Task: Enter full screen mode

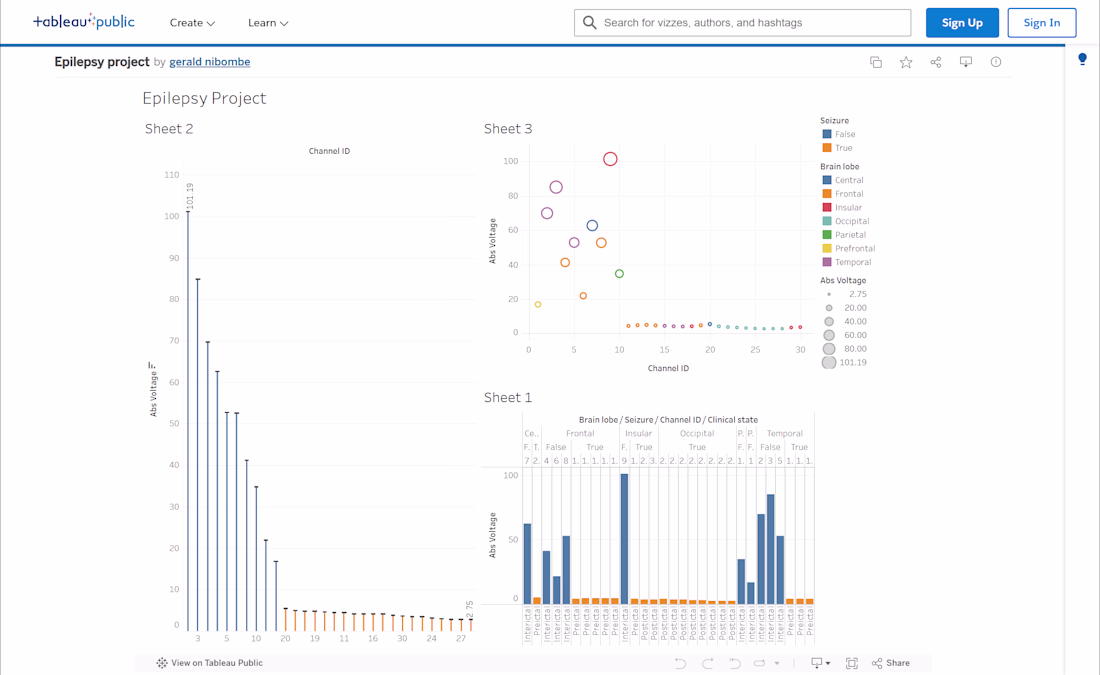Action: [852, 663]
